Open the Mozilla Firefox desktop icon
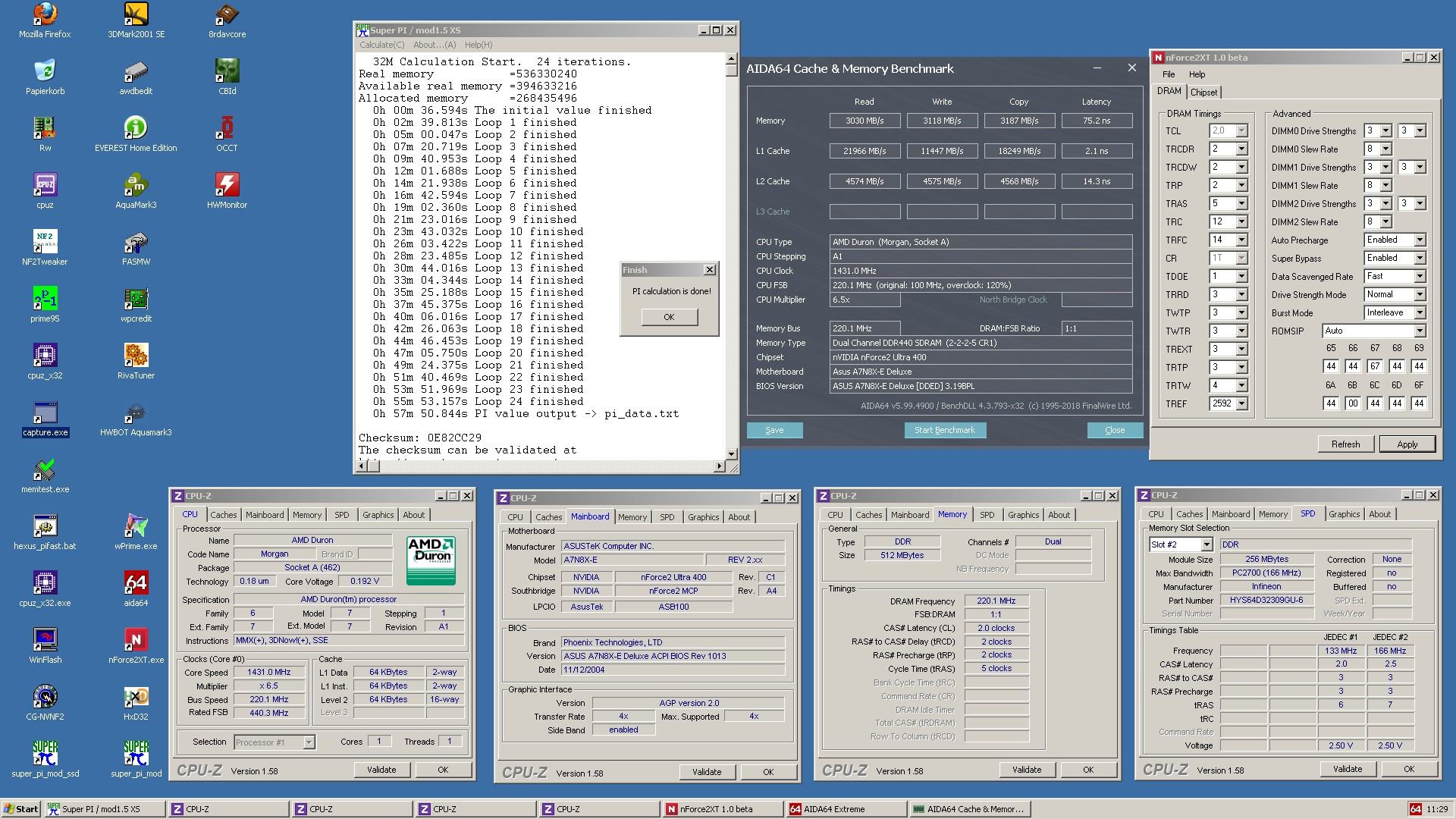 pyautogui.click(x=45, y=20)
